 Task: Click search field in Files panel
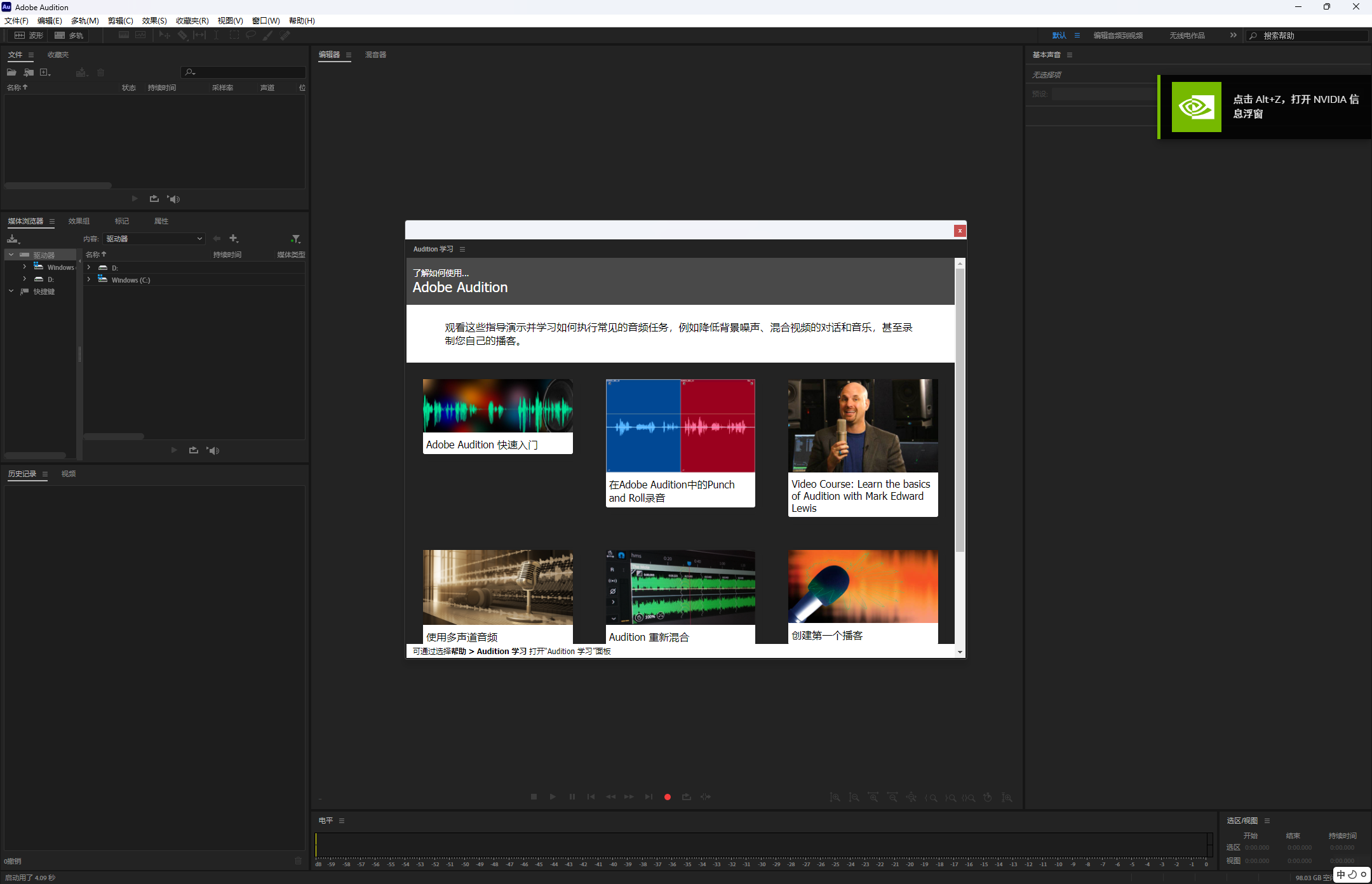[243, 72]
